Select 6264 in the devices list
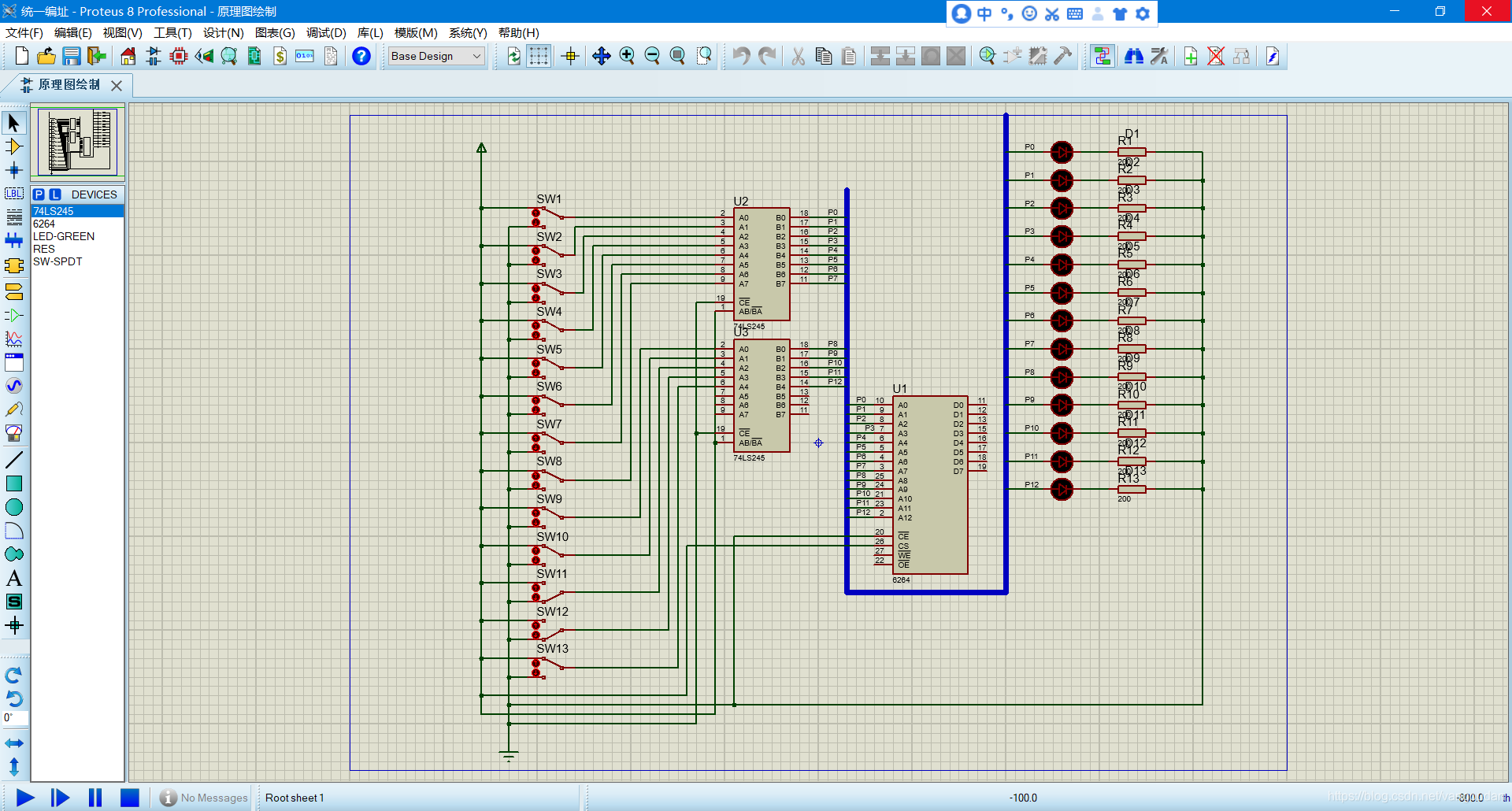 pyautogui.click(x=77, y=224)
